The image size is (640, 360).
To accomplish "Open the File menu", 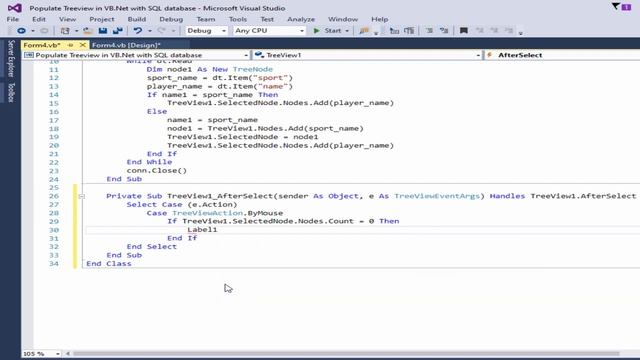I will tap(13, 19).
